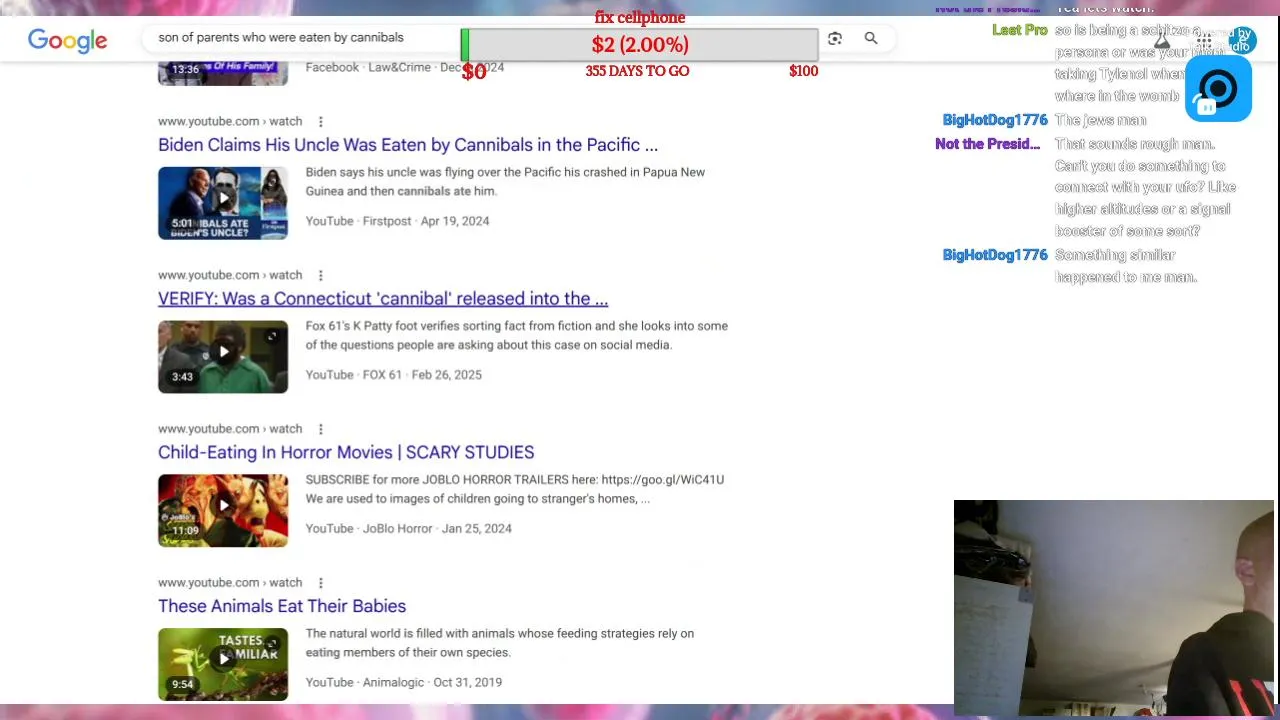This screenshot has height=720, width=1280.
Task: Click the '355 DAYS TO GO' text
Action: pos(637,71)
